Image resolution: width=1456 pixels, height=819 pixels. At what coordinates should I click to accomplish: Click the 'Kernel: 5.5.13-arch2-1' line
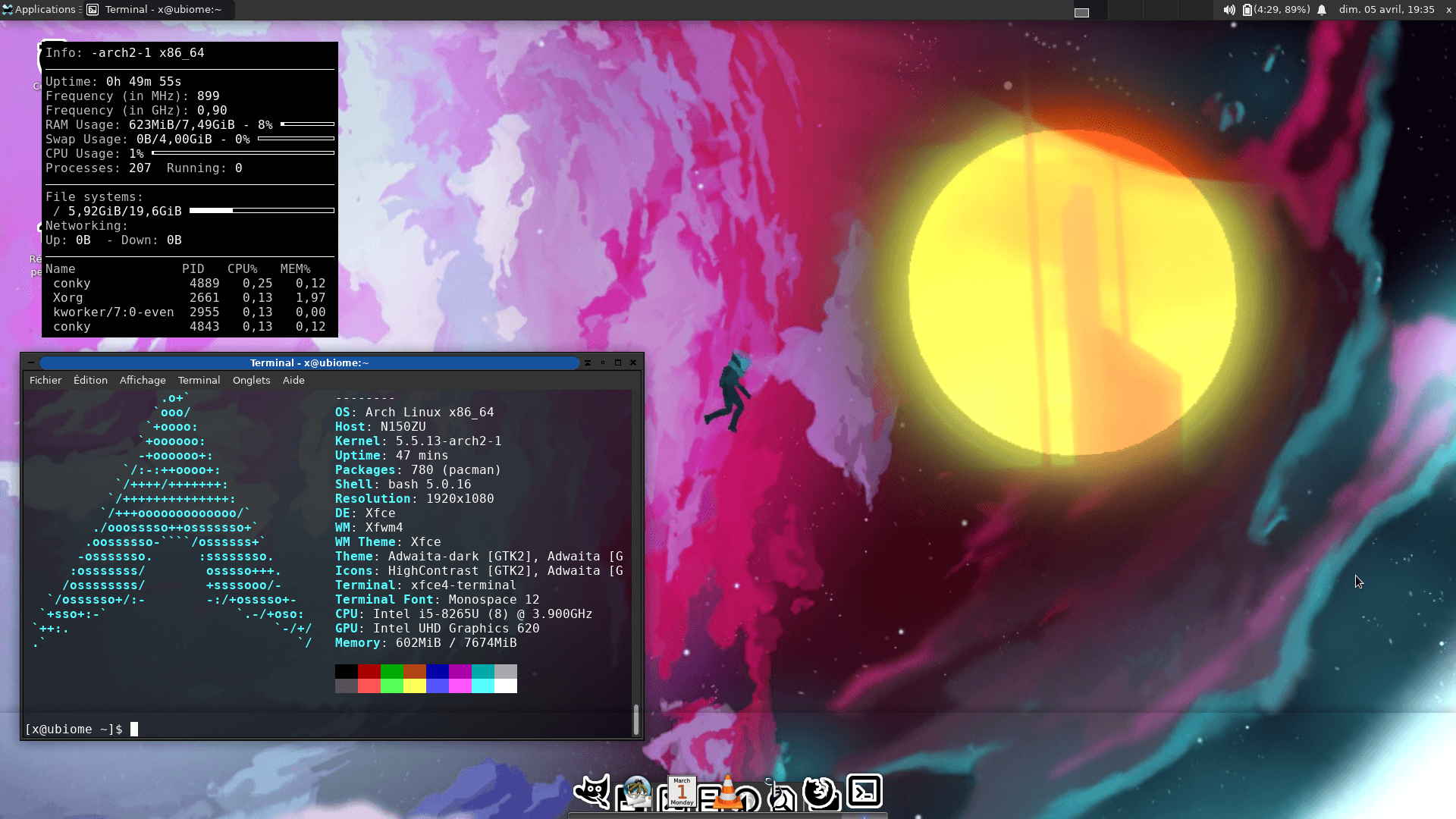(x=419, y=441)
